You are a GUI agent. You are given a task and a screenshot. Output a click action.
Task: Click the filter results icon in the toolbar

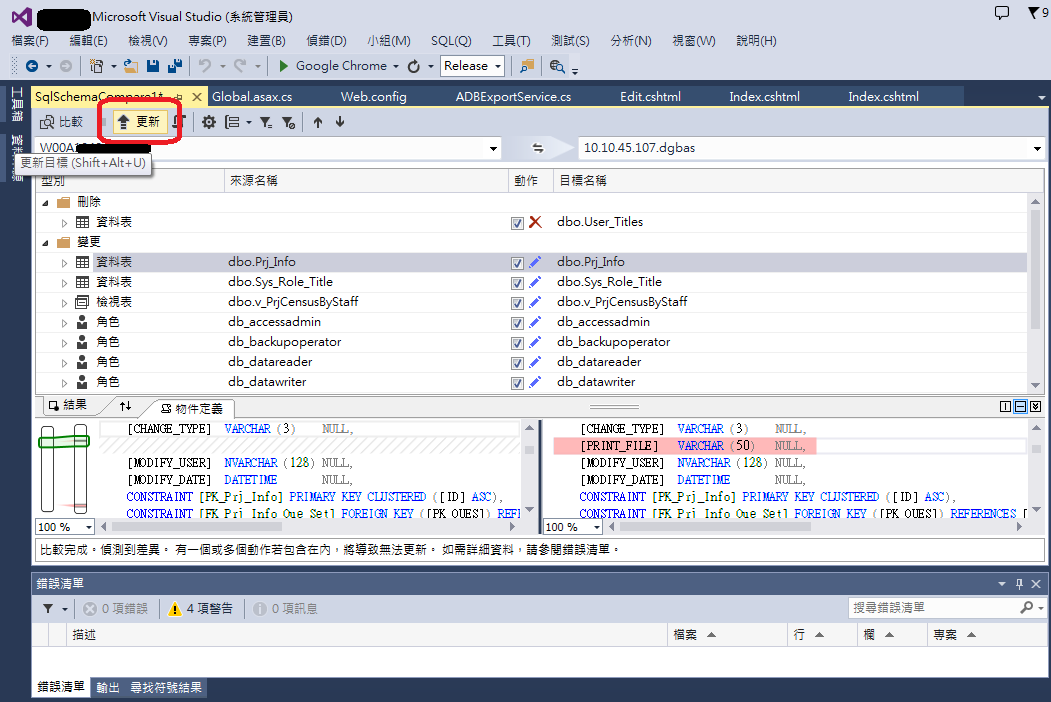point(267,122)
